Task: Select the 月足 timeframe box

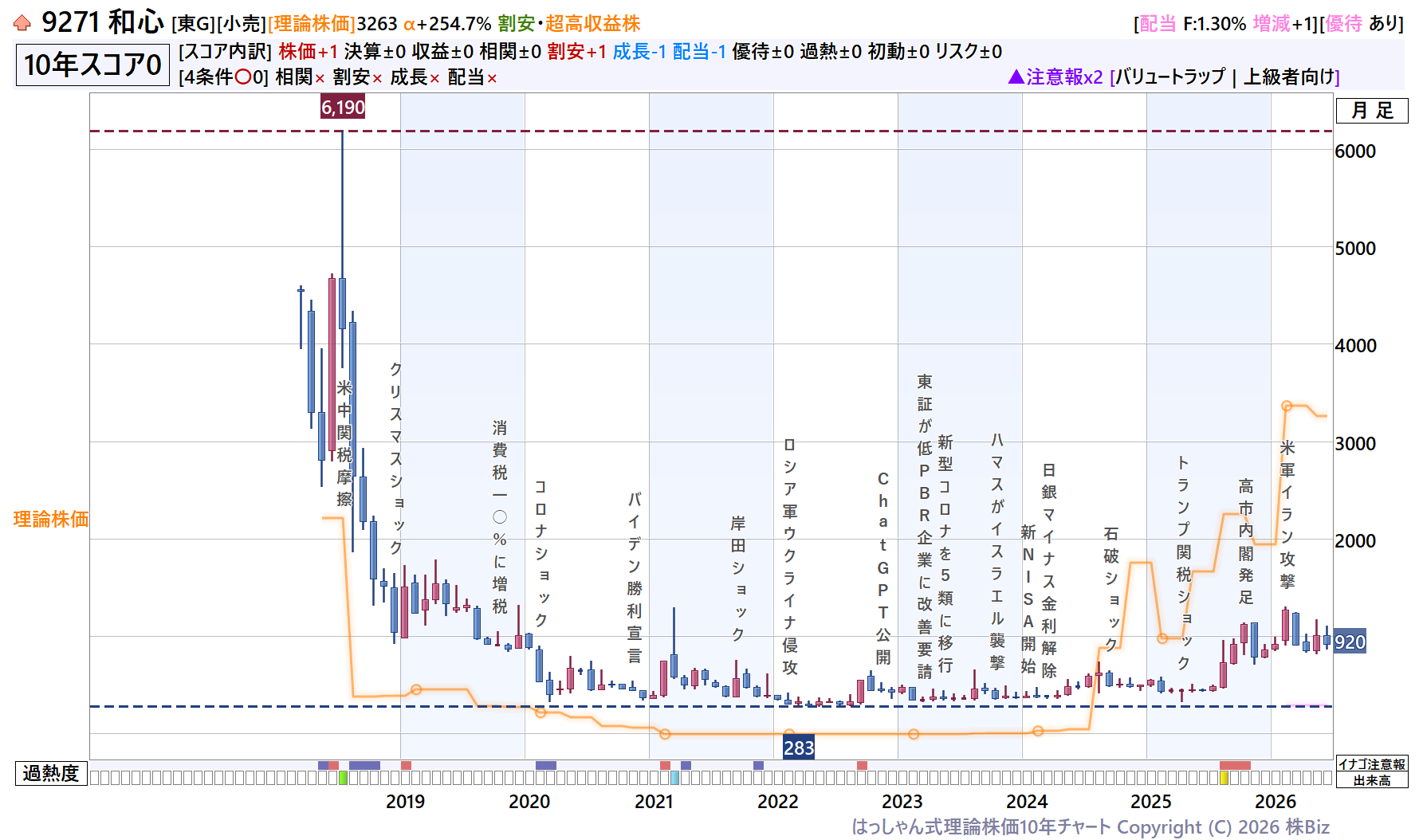Action: [1372, 111]
